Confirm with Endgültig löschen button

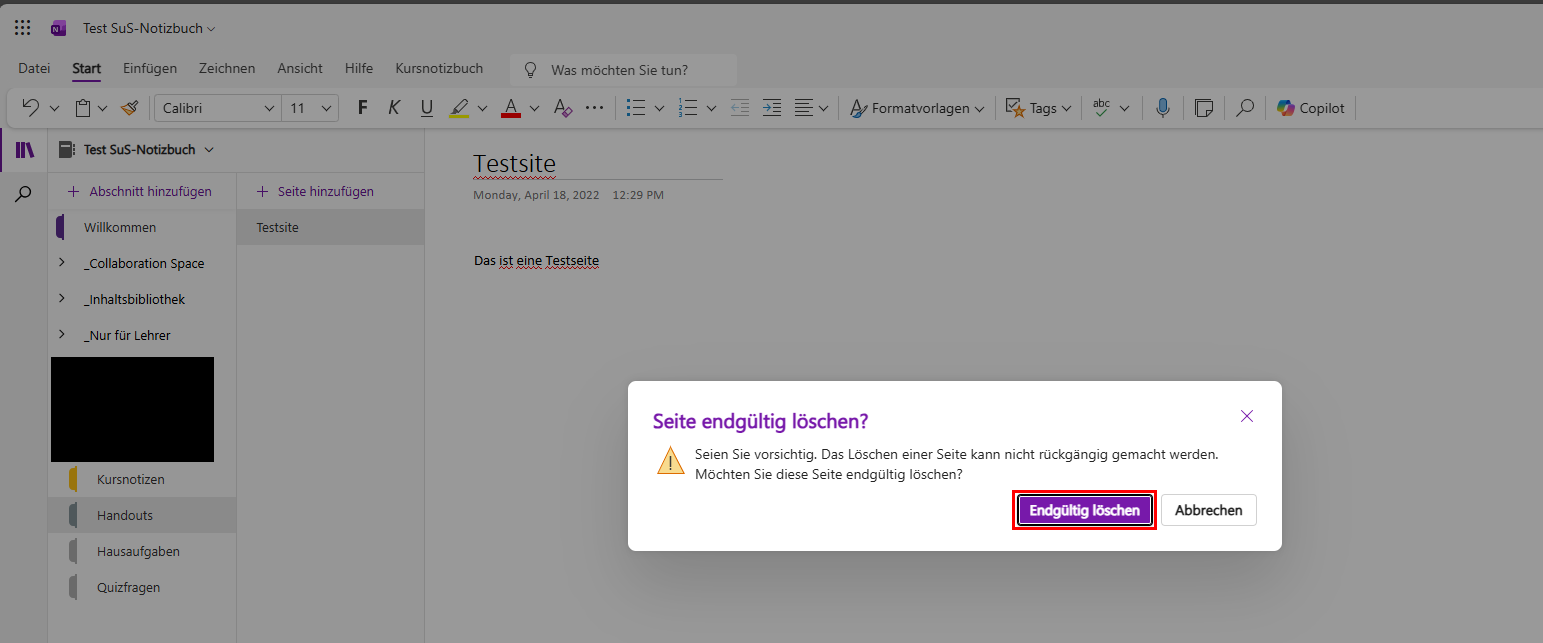1085,510
